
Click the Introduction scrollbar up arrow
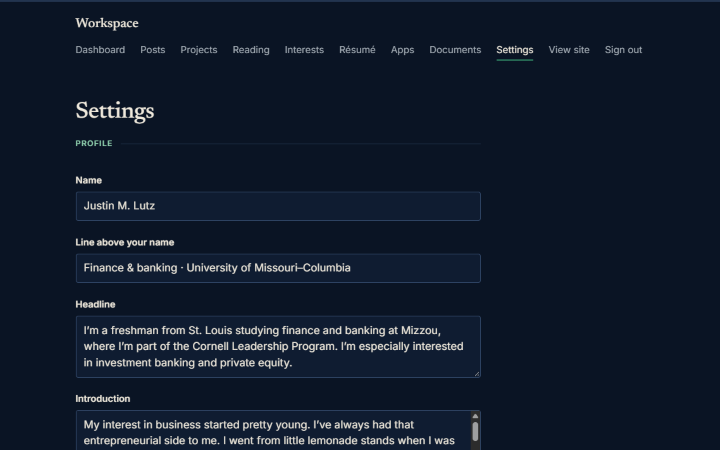(x=475, y=416)
